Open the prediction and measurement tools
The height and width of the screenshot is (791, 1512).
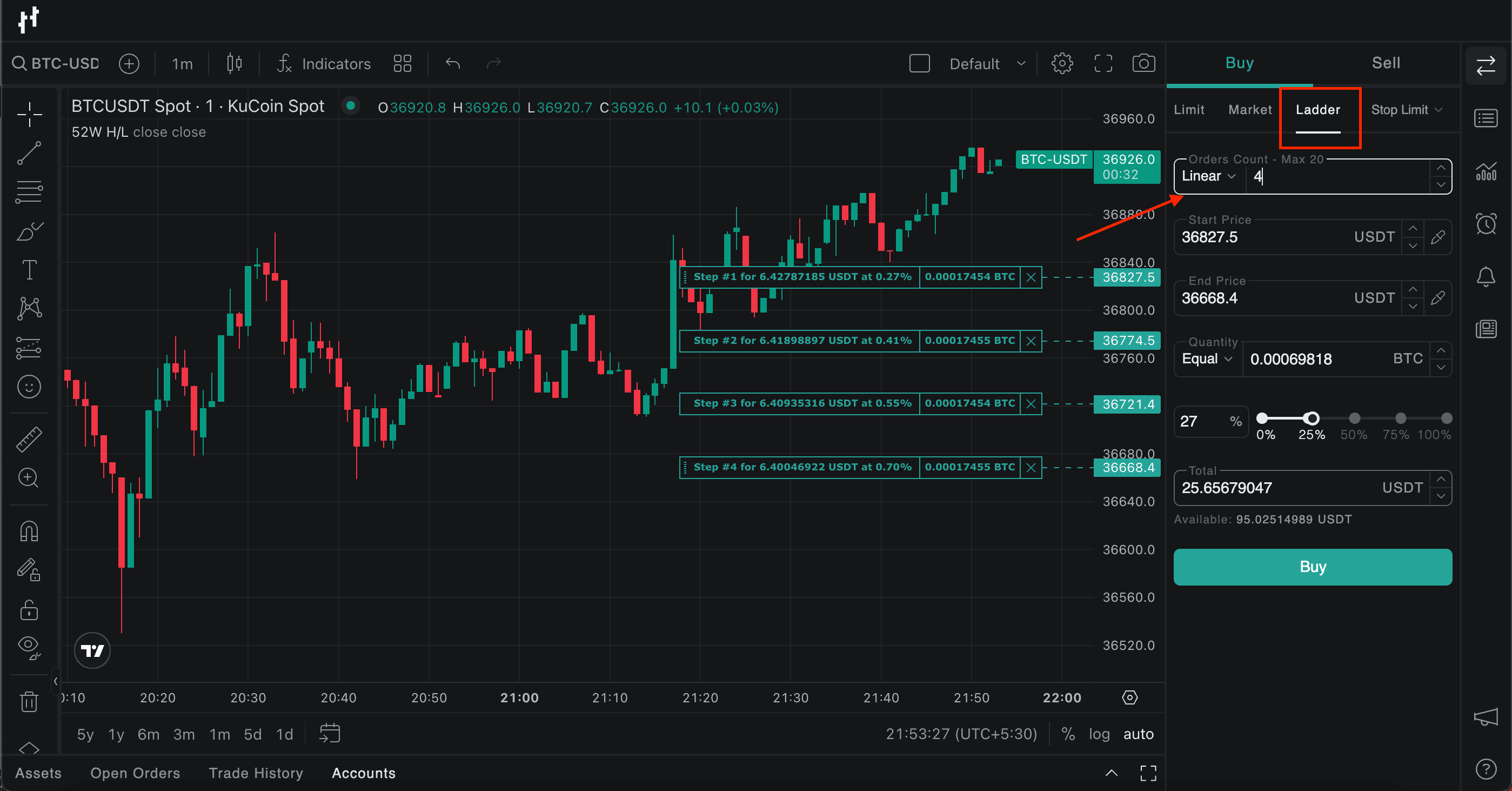click(29, 348)
